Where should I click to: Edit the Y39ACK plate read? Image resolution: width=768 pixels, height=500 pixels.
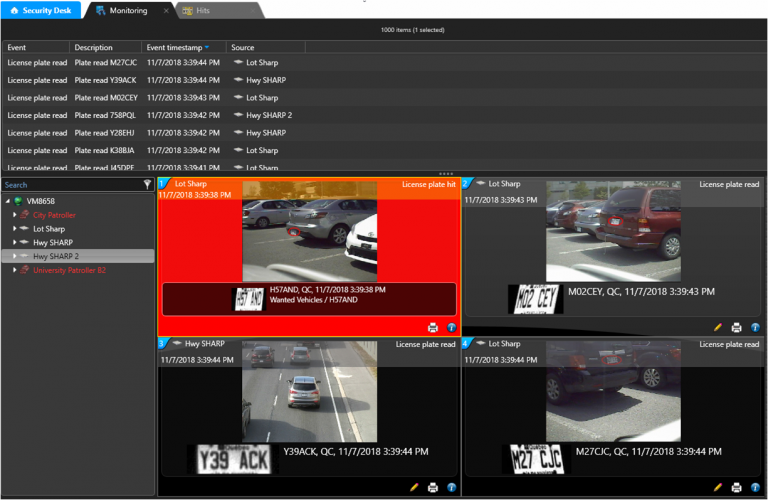pos(414,487)
